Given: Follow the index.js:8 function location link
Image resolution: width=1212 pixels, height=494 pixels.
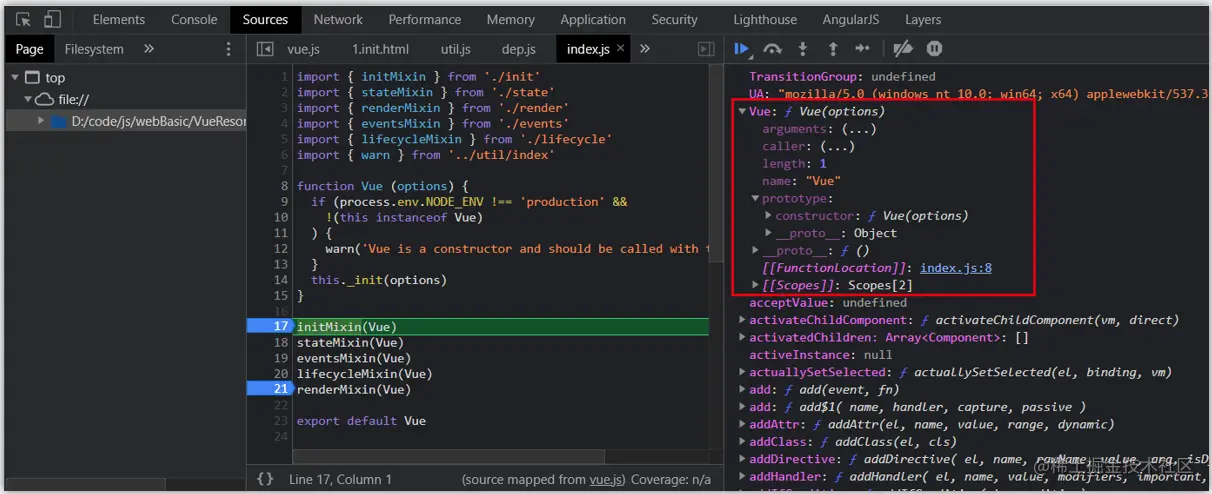Looking at the screenshot, I should coord(956,268).
